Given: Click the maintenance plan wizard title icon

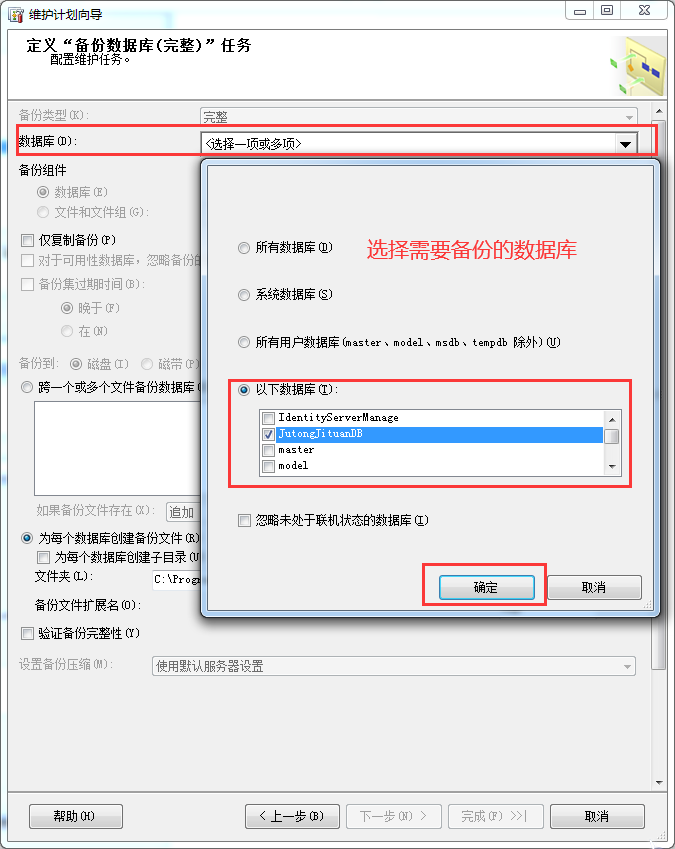Looking at the screenshot, I should tap(16, 14).
